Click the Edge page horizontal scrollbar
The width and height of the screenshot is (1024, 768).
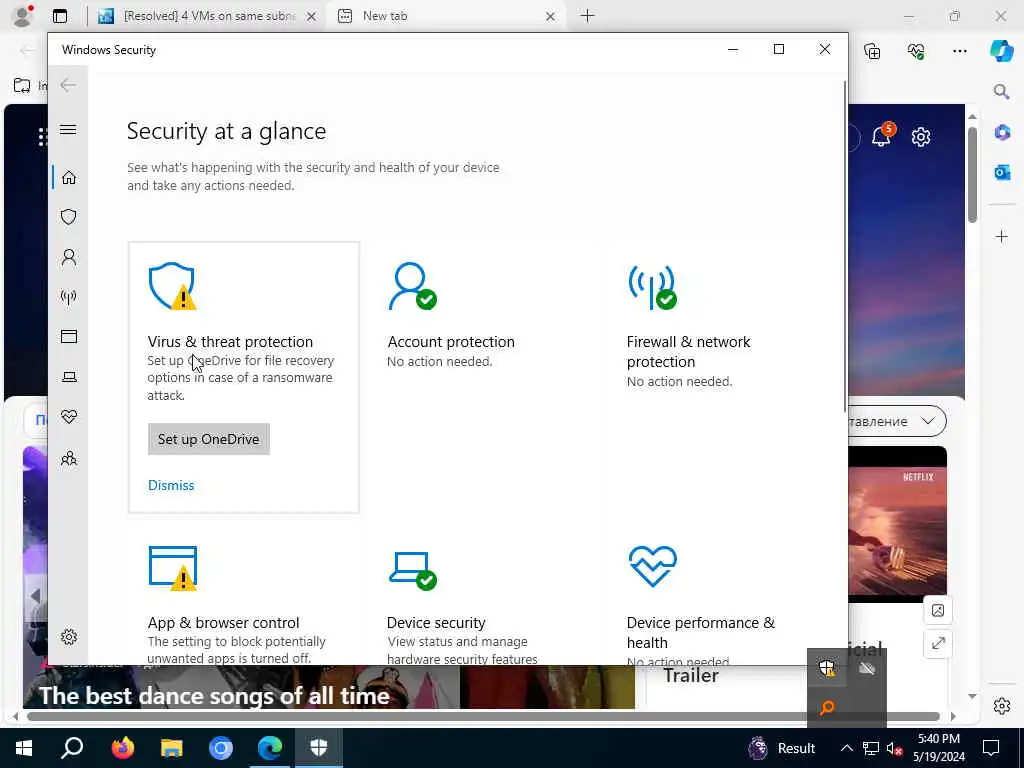483,716
